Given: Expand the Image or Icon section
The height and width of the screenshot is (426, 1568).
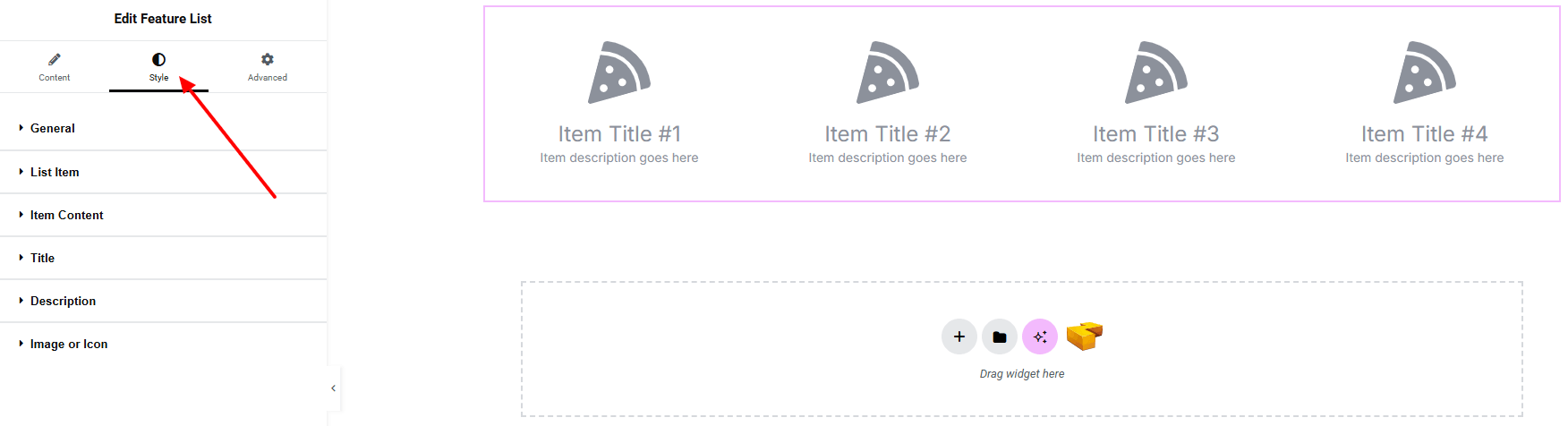Looking at the screenshot, I should coord(68,344).
